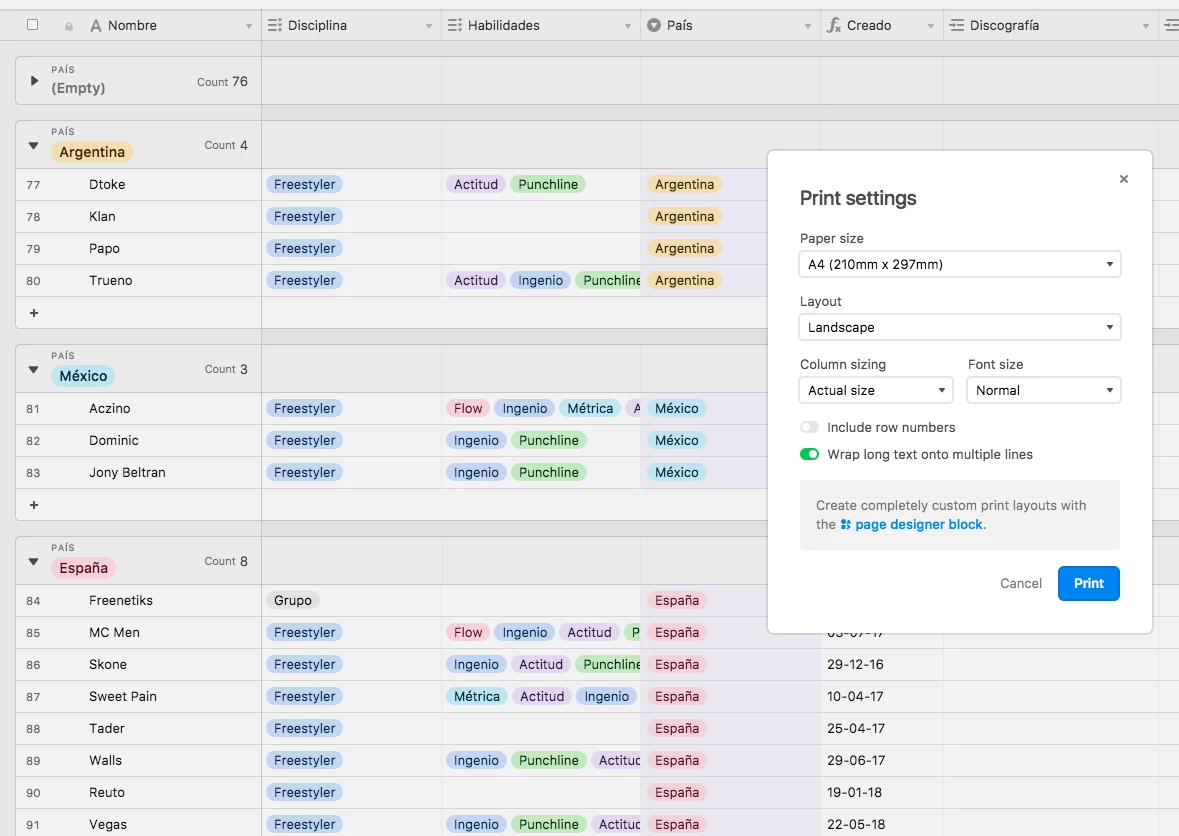Expand the (Empty) país group
The height and width of the screenshot is (836, 1179).
pos(34,80)
